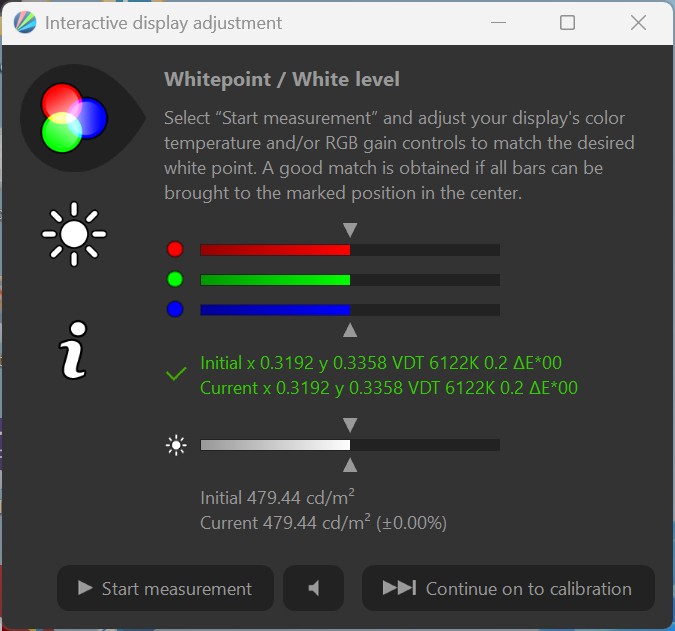Maximize the Interactive display adjustment window

pyautogui.click(x=567, y=22)
